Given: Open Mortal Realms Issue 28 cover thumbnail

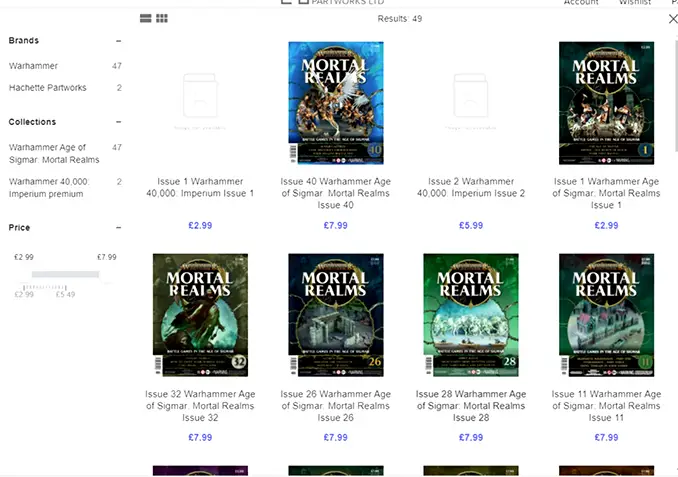Looking at the screenshot, I should pos(471,315).
